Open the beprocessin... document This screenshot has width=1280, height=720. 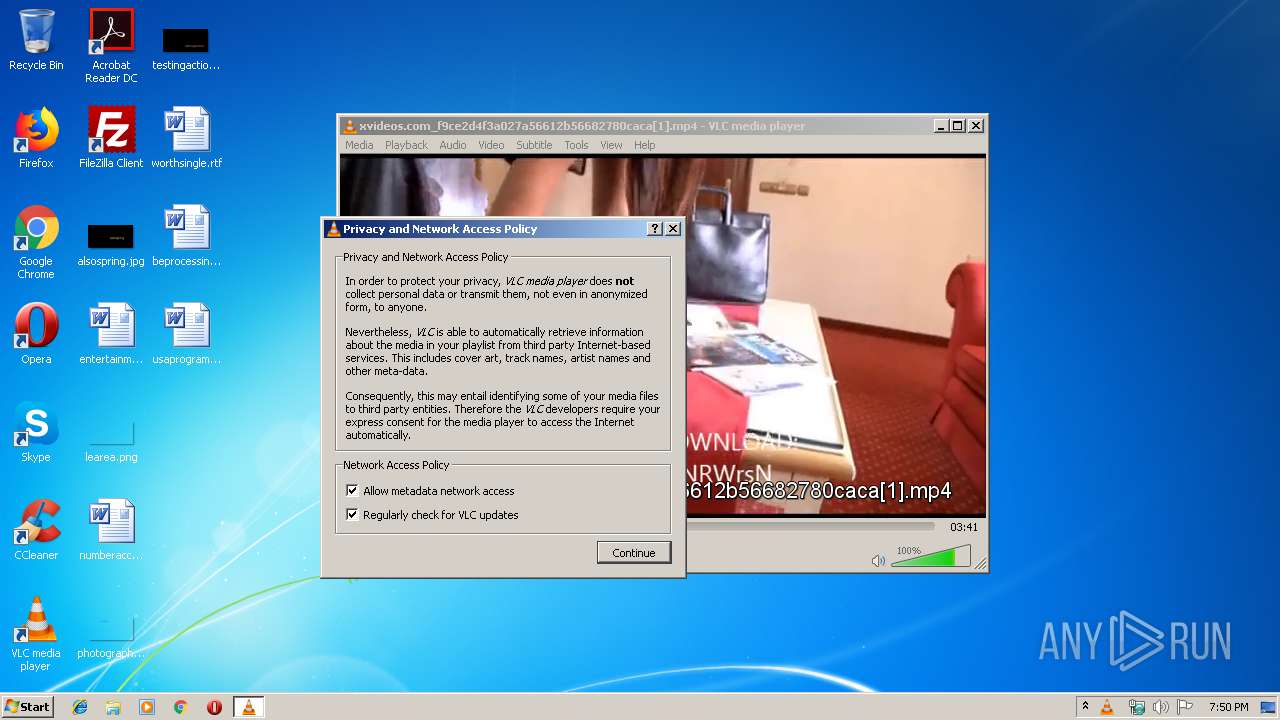[x=186, y=236]
